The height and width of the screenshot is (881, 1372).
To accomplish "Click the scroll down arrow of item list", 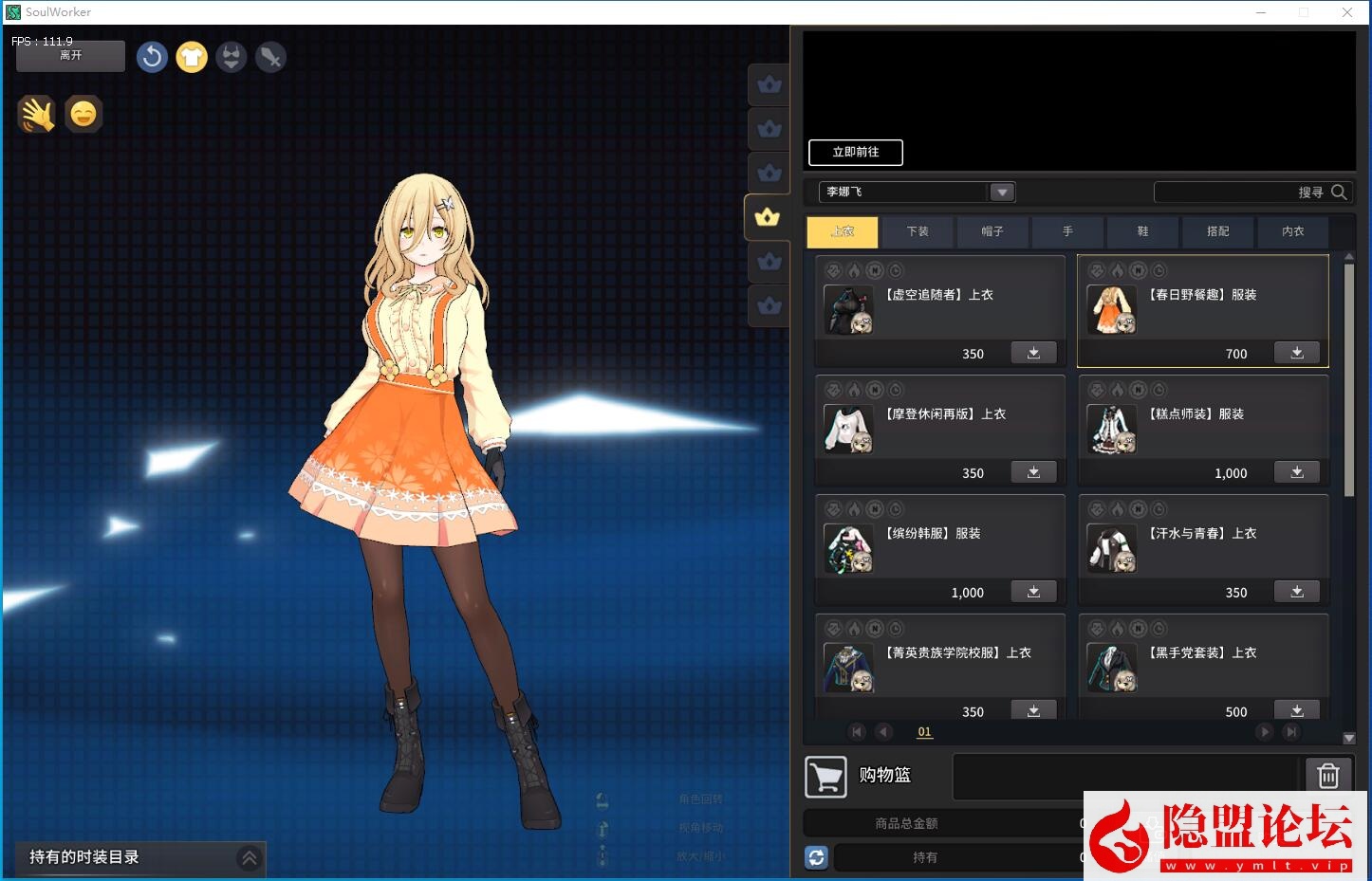I will (1349, 738).
